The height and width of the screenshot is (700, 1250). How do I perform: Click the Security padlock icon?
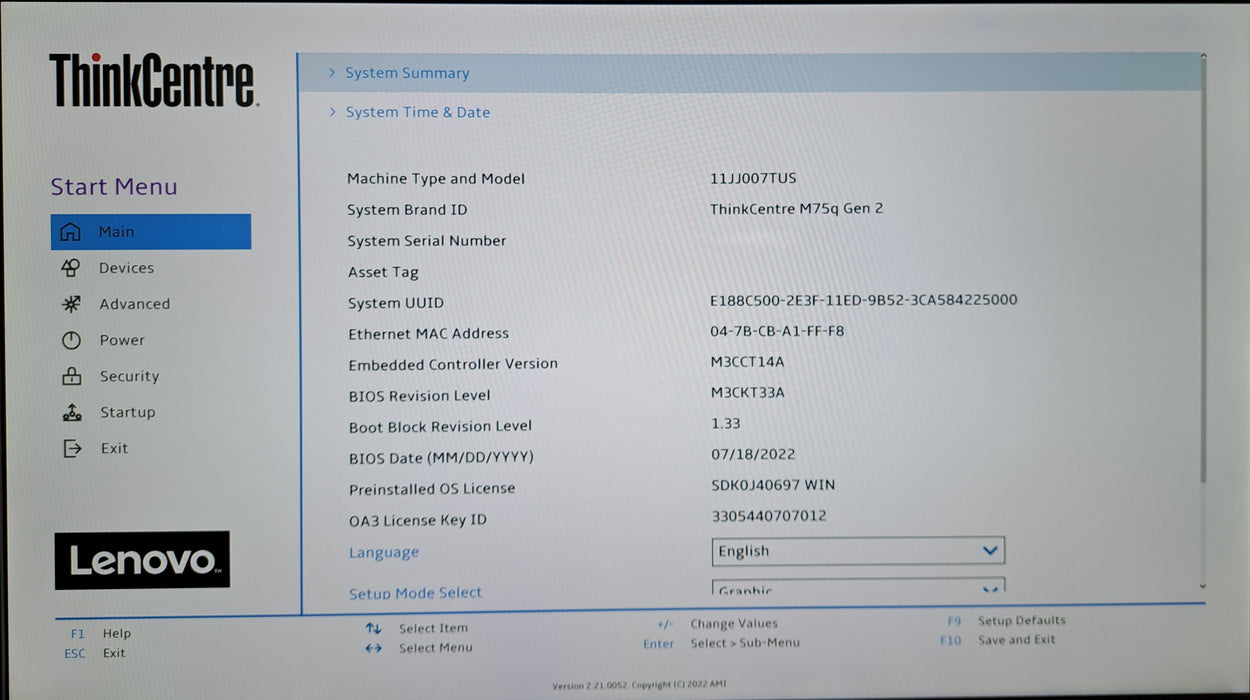coord(71,377)
